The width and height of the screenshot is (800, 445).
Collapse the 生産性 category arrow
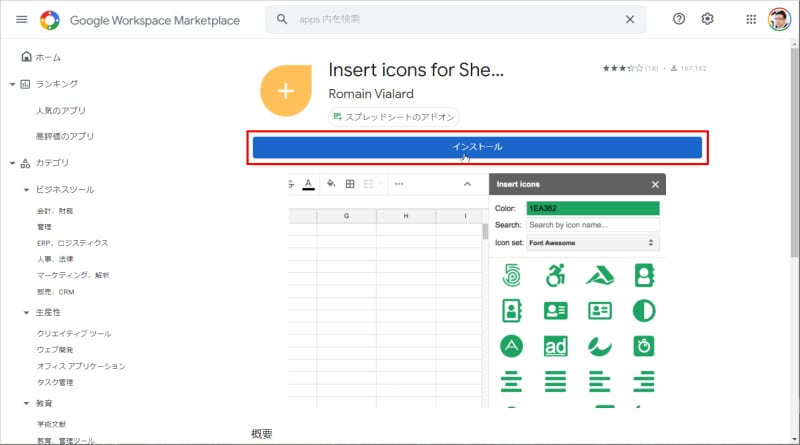pyautogui.click(x=26, y=312)
